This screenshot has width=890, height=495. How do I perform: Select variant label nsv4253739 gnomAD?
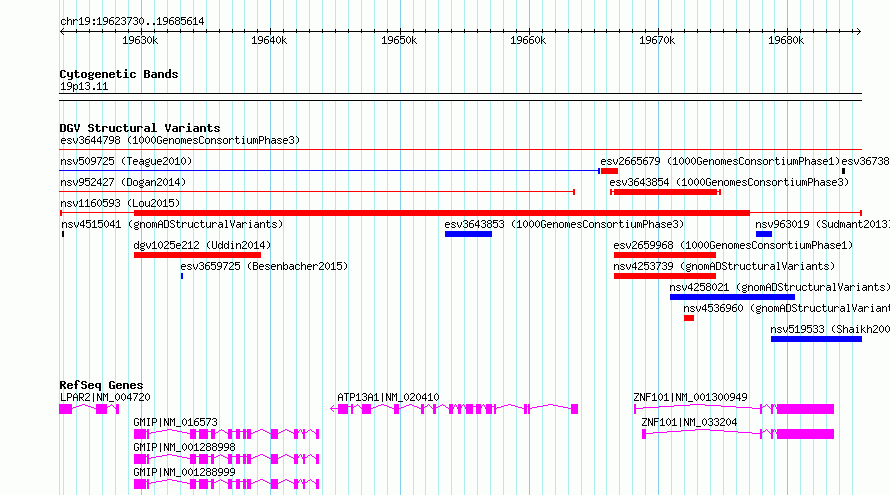[724, 266]
